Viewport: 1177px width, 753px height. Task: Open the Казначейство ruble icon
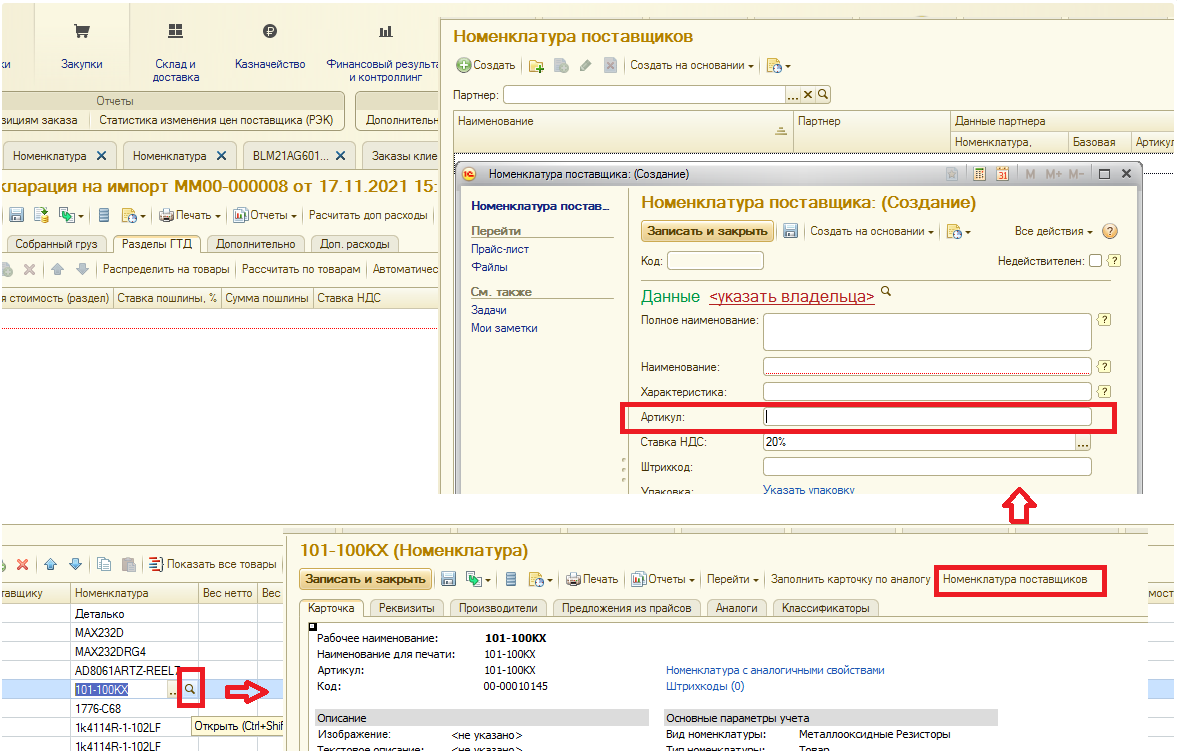pyautogui.click(x=269, y=32)
